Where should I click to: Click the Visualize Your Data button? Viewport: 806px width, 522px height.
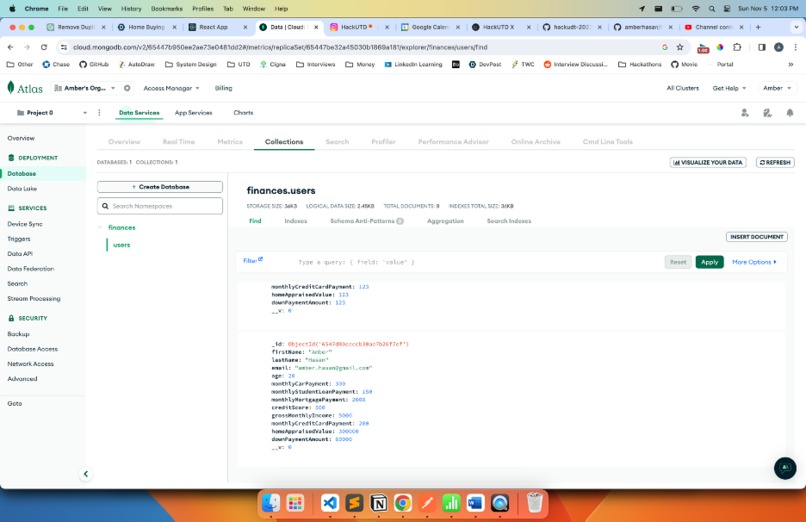[x=708, y=162]
